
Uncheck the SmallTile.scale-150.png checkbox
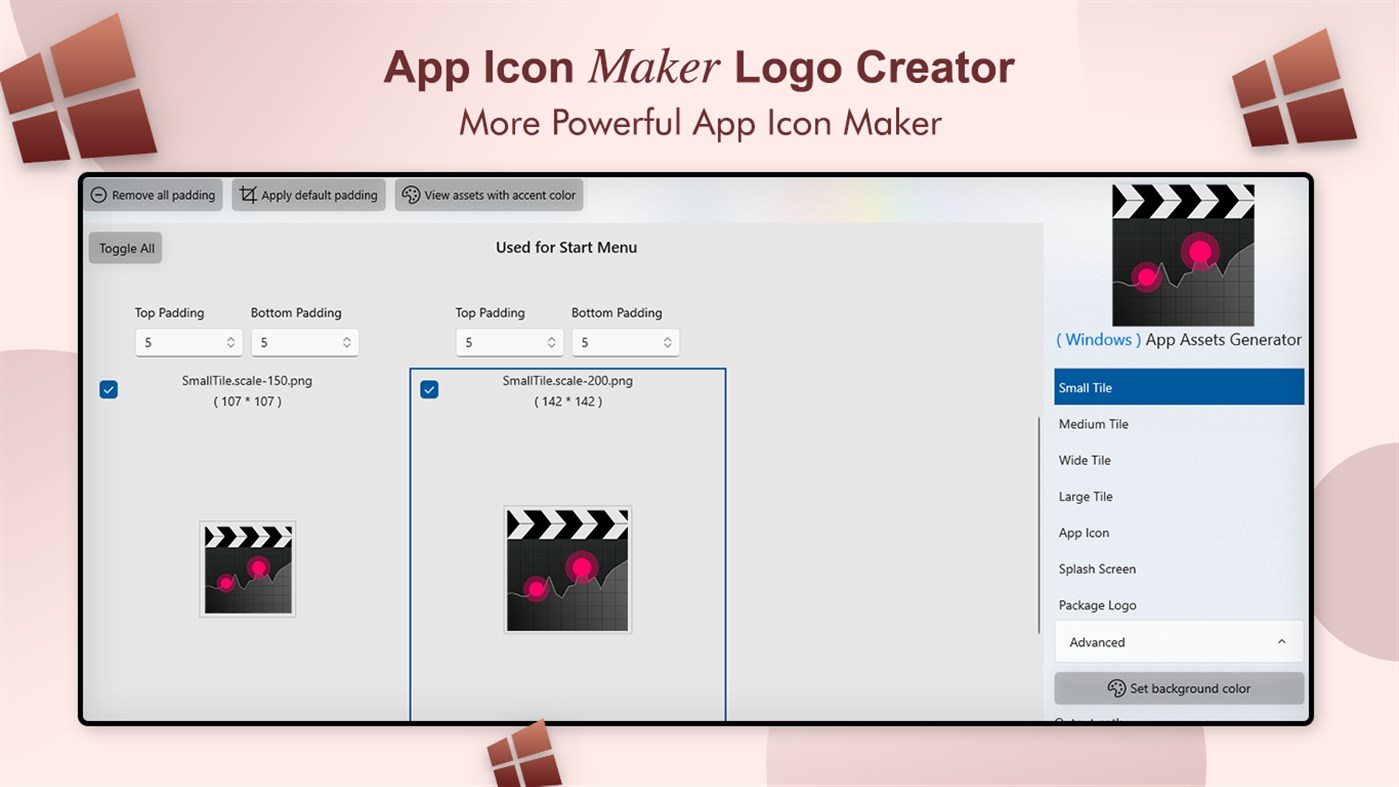click(108, 389)
